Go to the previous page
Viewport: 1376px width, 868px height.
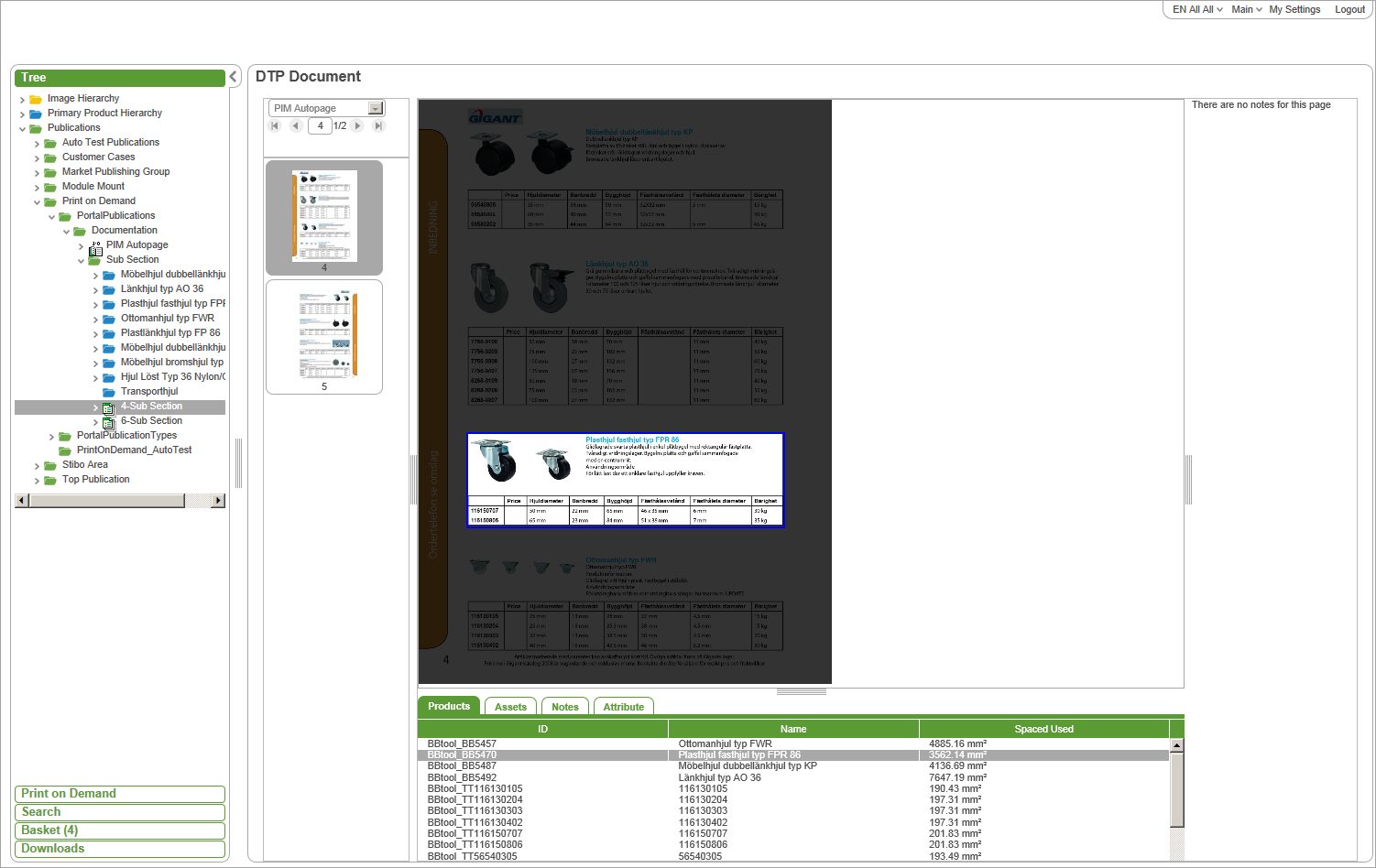[296, 126]
